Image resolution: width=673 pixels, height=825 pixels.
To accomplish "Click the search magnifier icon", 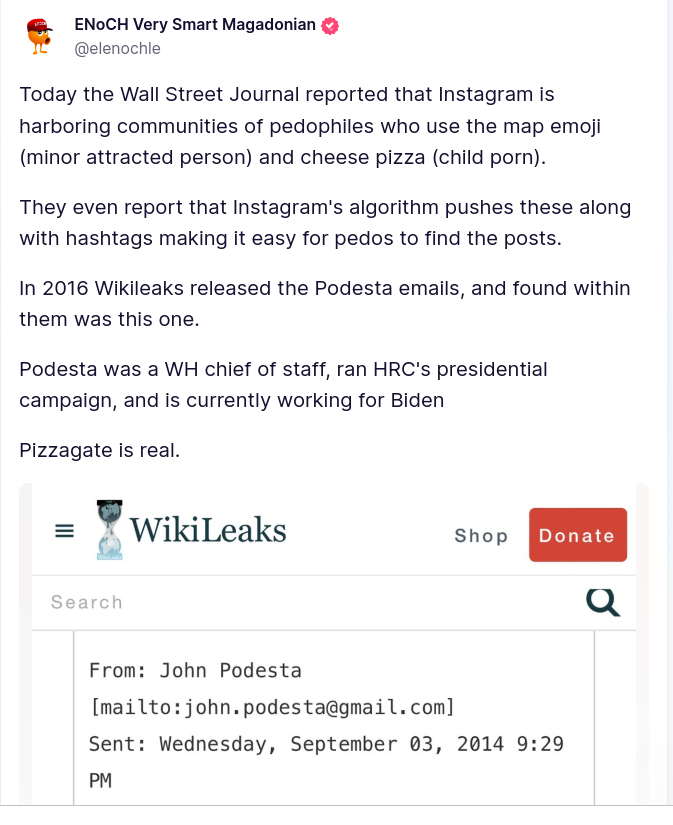I will coord(603,601).
